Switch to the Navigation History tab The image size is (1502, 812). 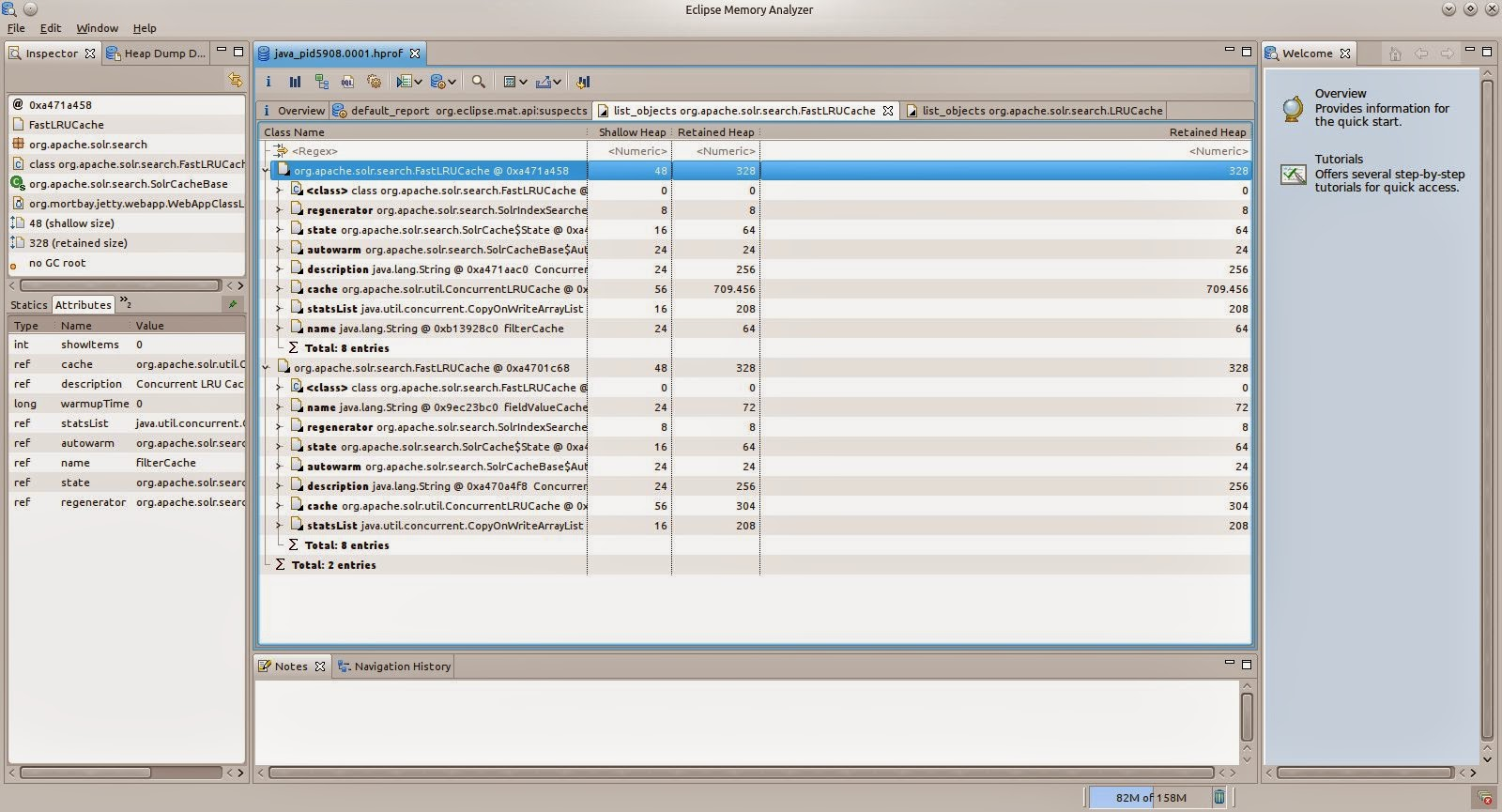pos(393,666)
